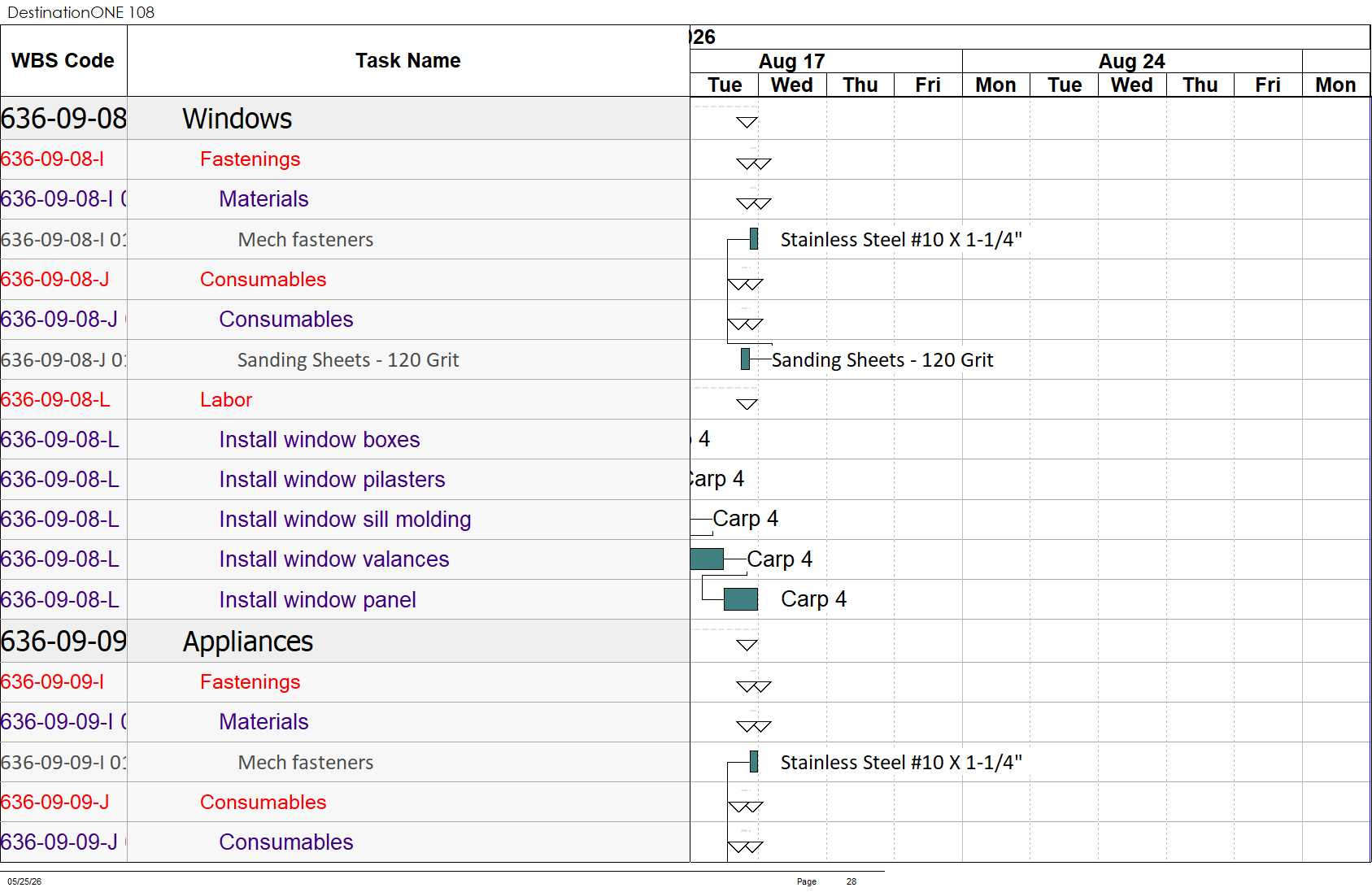Select the Task Name column header
Screen dimensions: 1372x892
(408, 61)
